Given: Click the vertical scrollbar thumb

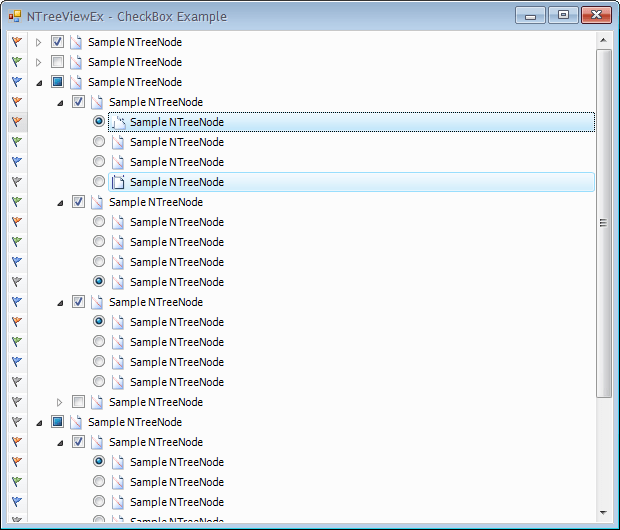Looking at the screenshot, I should tap(603, 222).
